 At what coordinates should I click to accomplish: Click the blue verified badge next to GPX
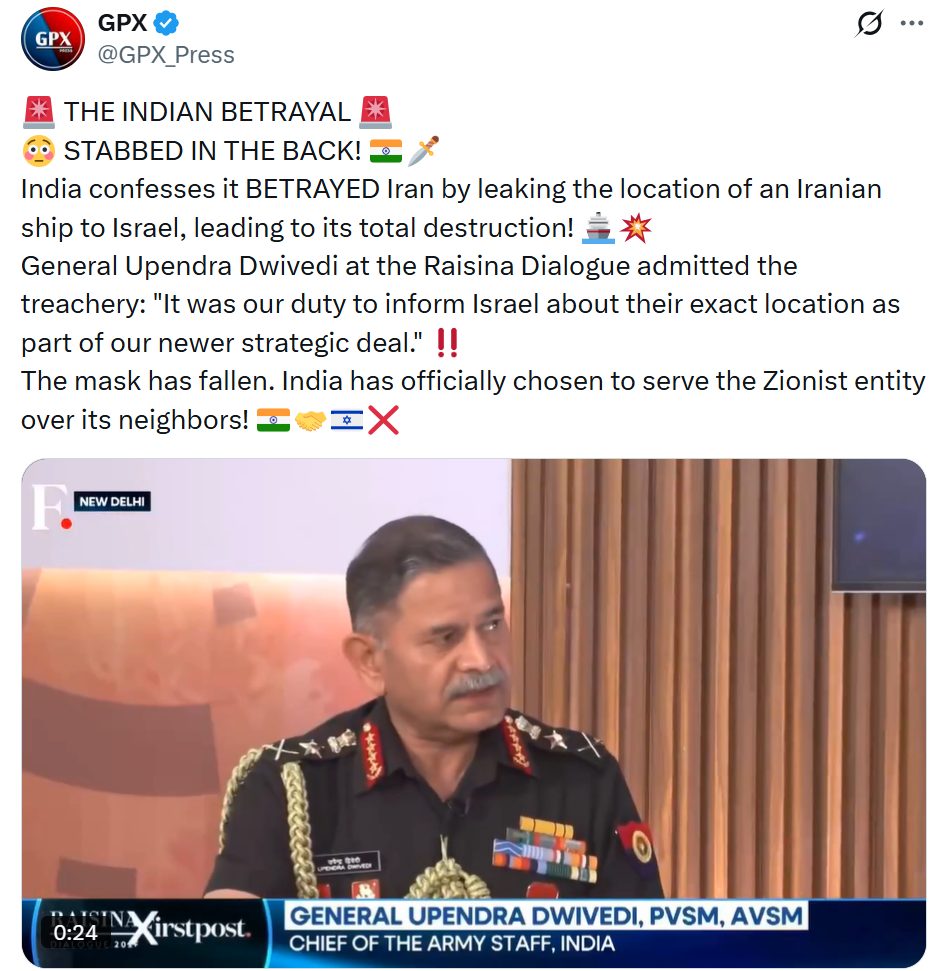tap(166, 24)
